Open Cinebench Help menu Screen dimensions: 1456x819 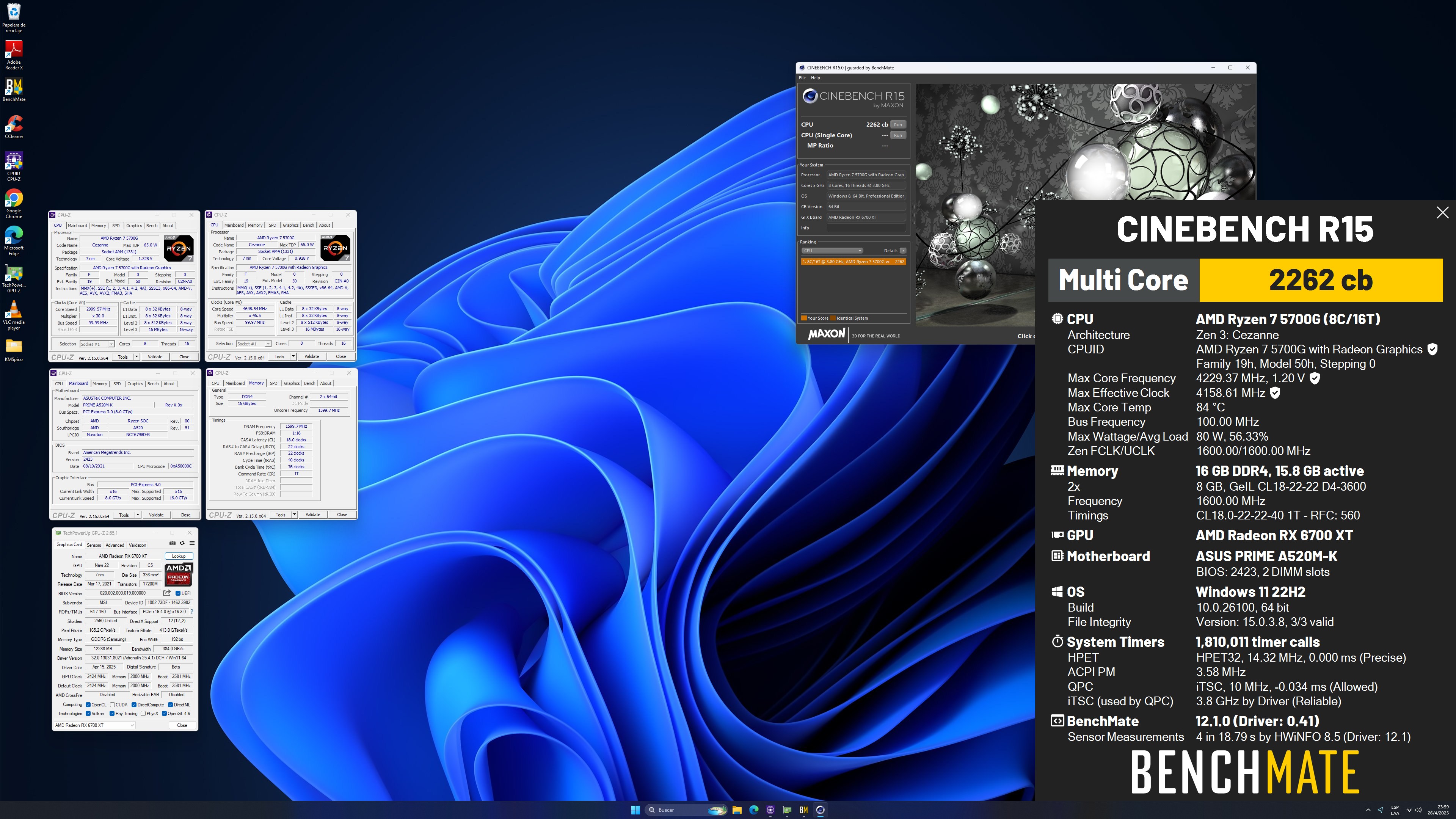click(x=815, y=78)
